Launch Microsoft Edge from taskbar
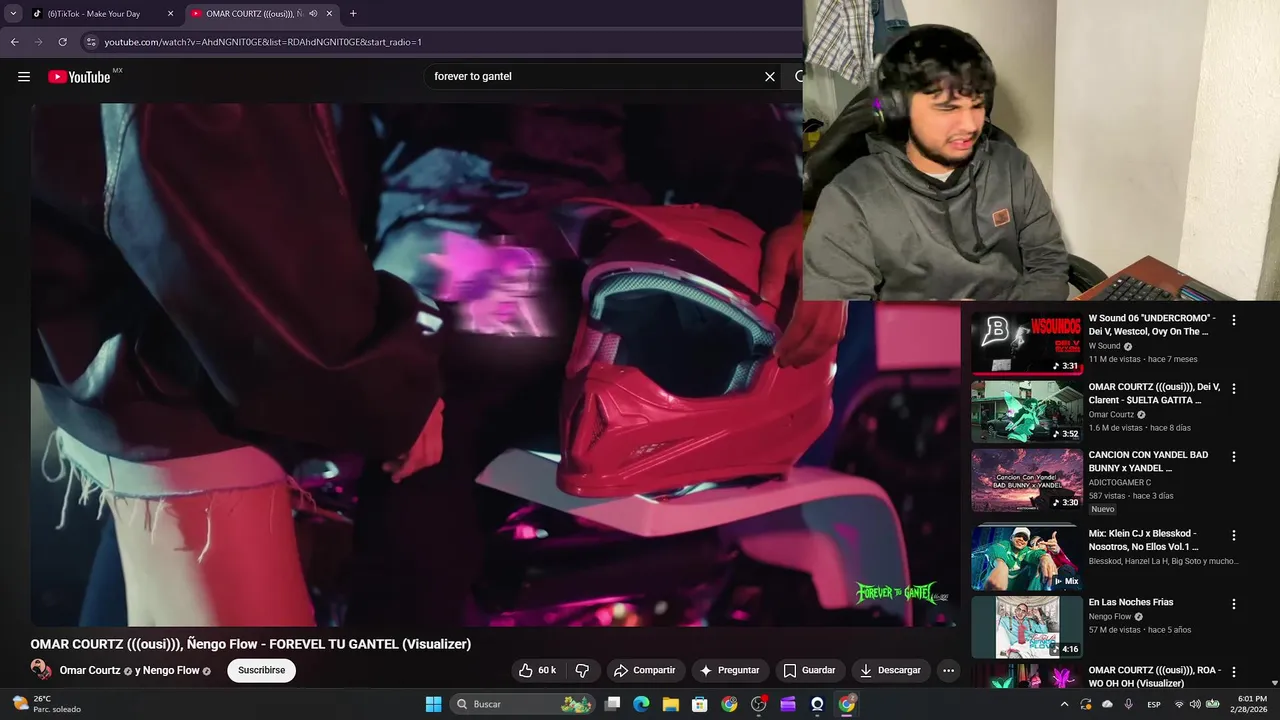1280x720 pixels. click(642, 704)
